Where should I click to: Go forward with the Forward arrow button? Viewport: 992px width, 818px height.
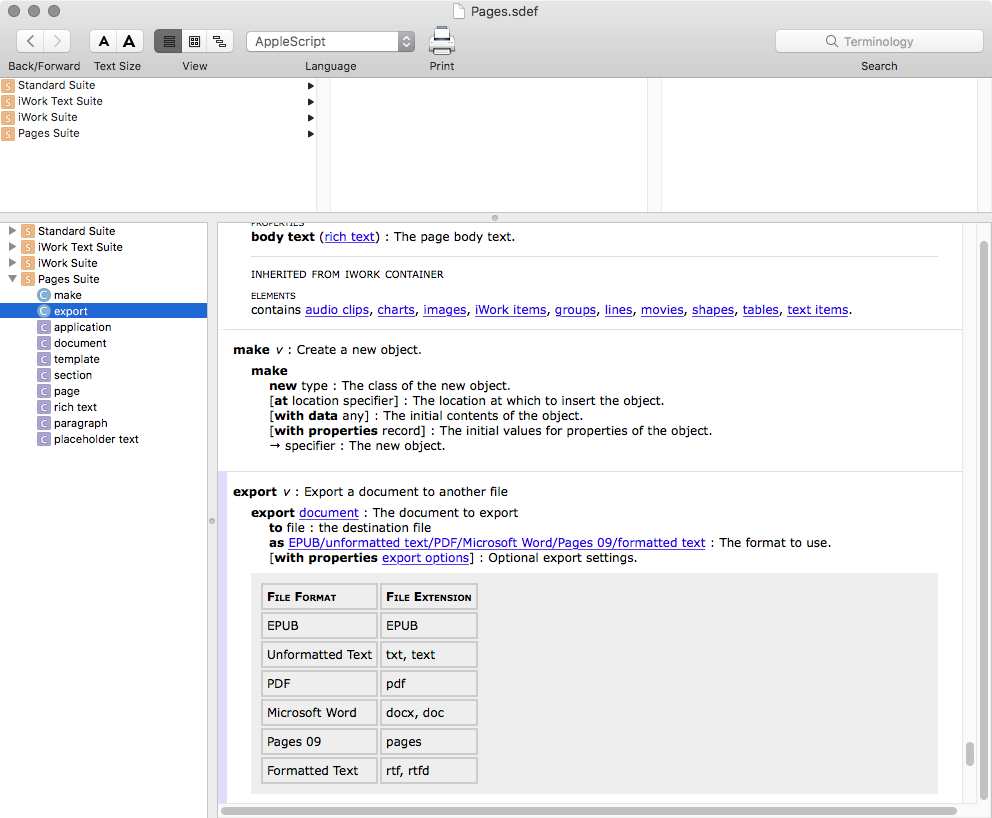coord(57,41)
